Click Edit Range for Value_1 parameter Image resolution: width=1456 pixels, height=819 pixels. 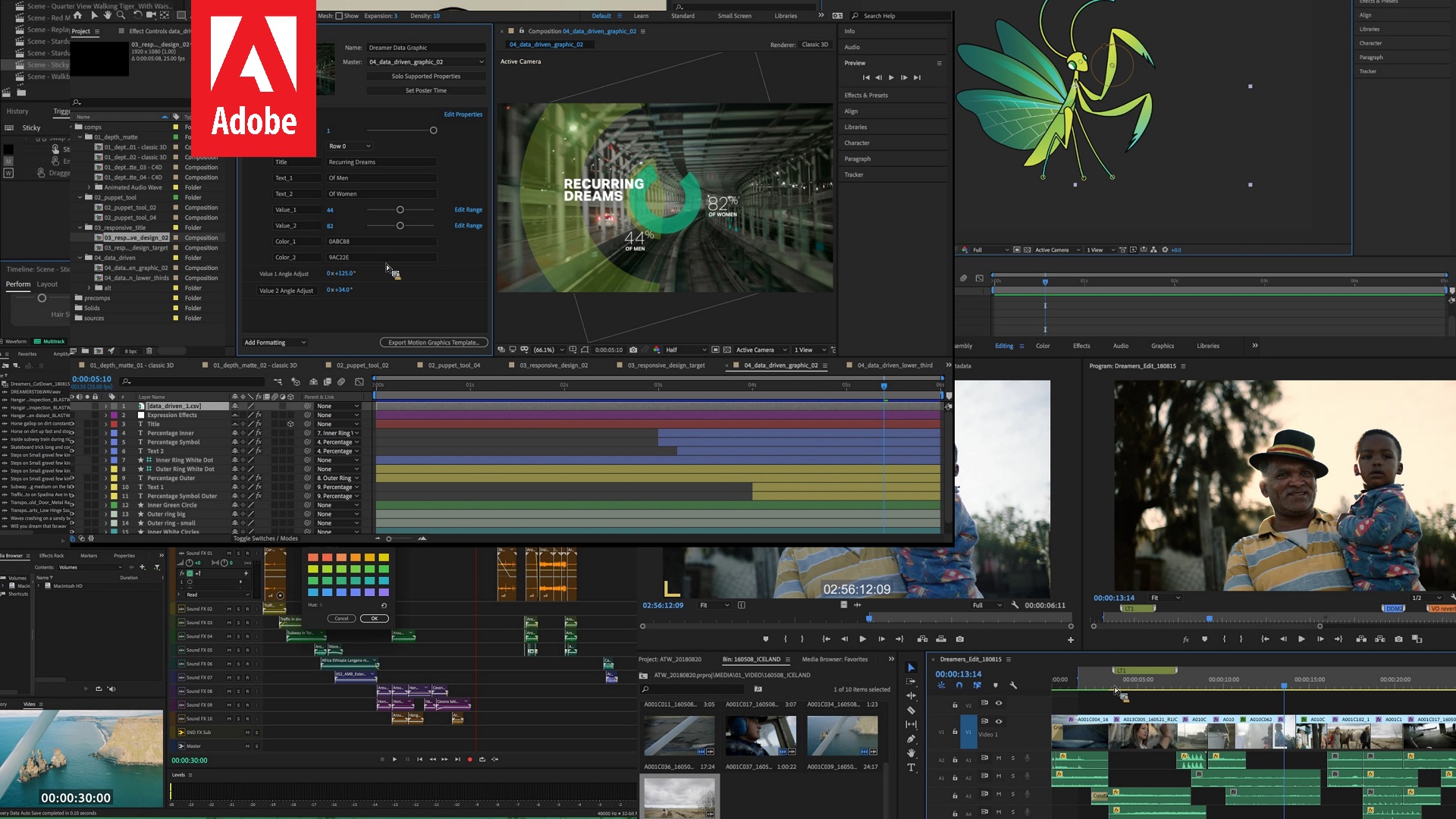click(468, 209)
